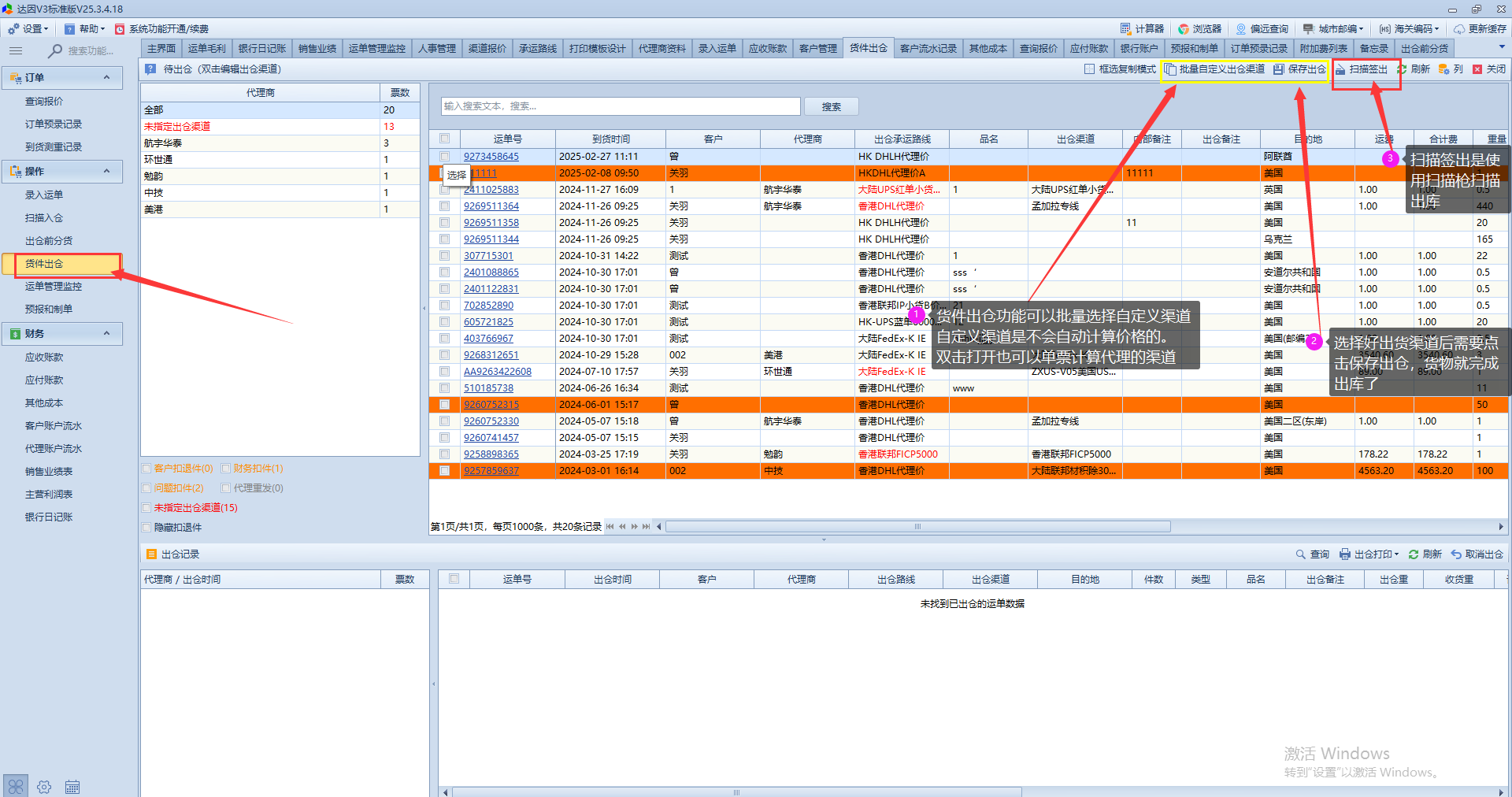Click the 扫描签出 scan checkout icon
This screenshot has width=1512, height=797.
1340,69
